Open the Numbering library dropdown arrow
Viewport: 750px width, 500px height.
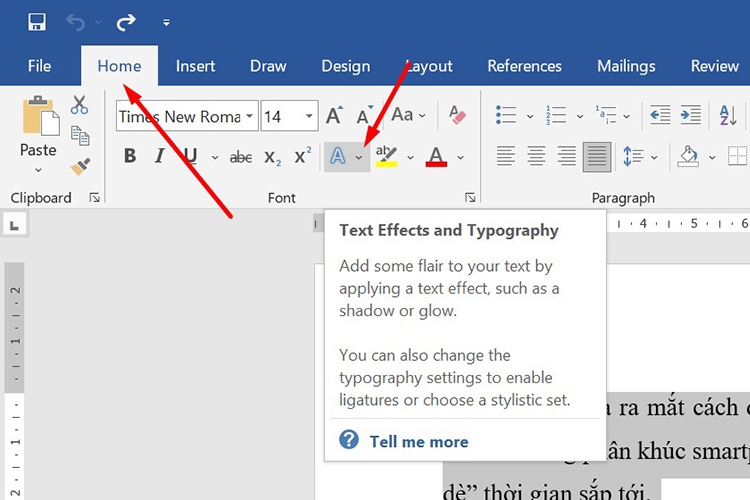[x=580, y=116]
